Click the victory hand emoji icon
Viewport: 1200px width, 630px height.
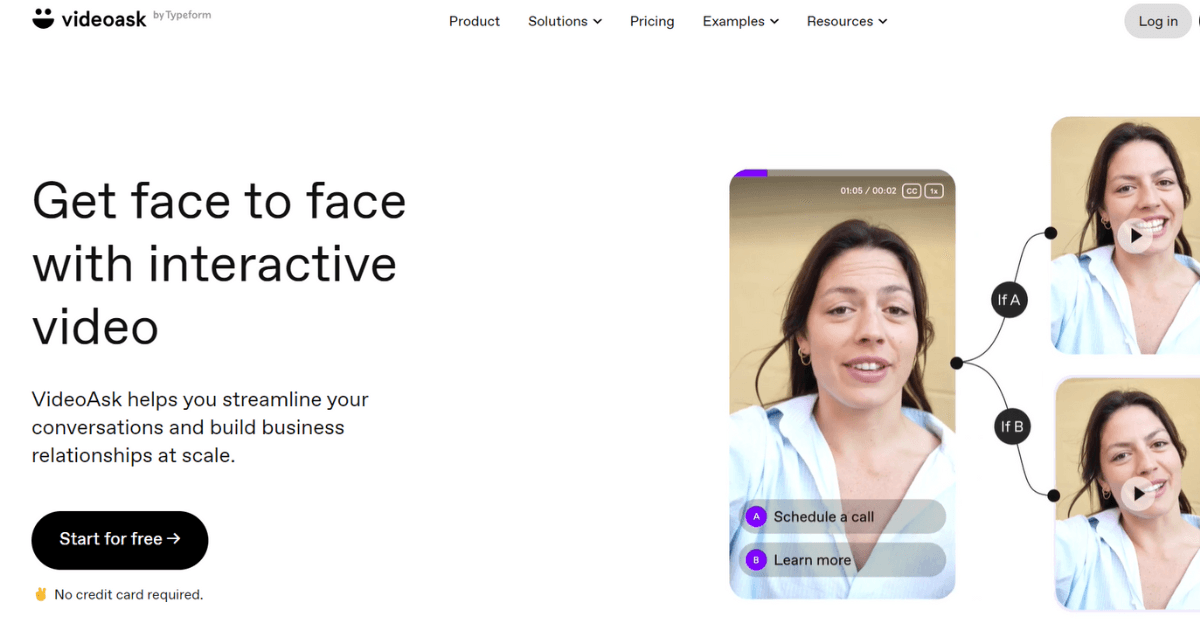41,594
